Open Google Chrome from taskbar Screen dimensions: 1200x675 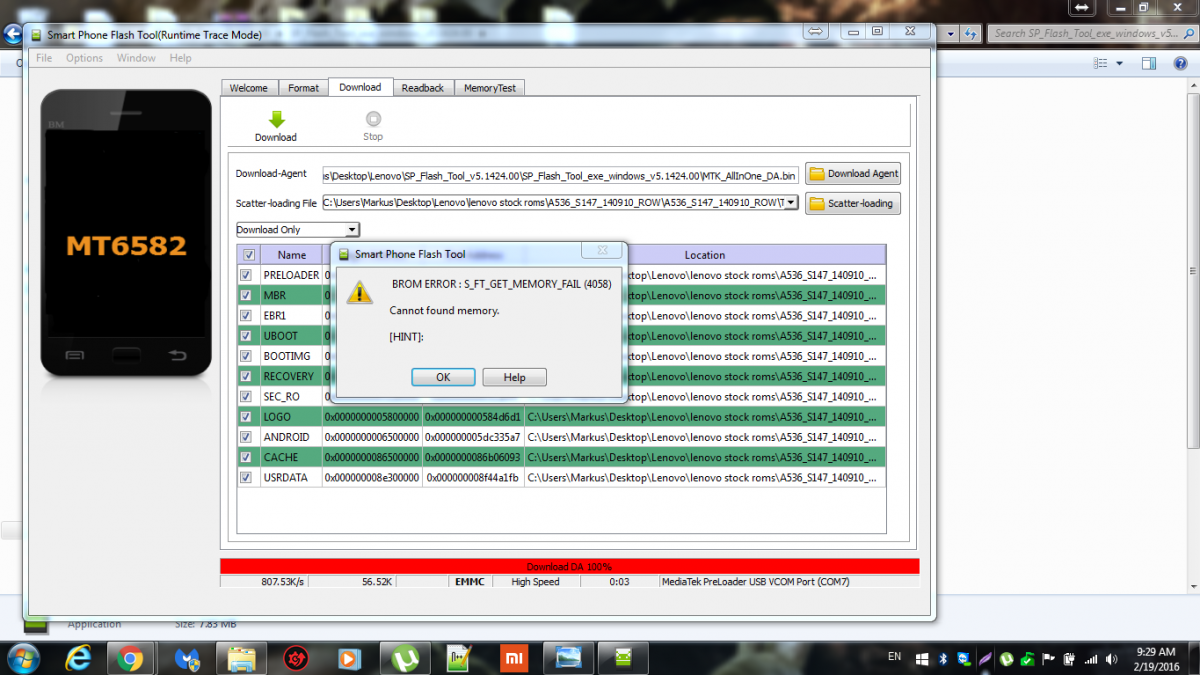pyautogui.click(x=129, y=658)
